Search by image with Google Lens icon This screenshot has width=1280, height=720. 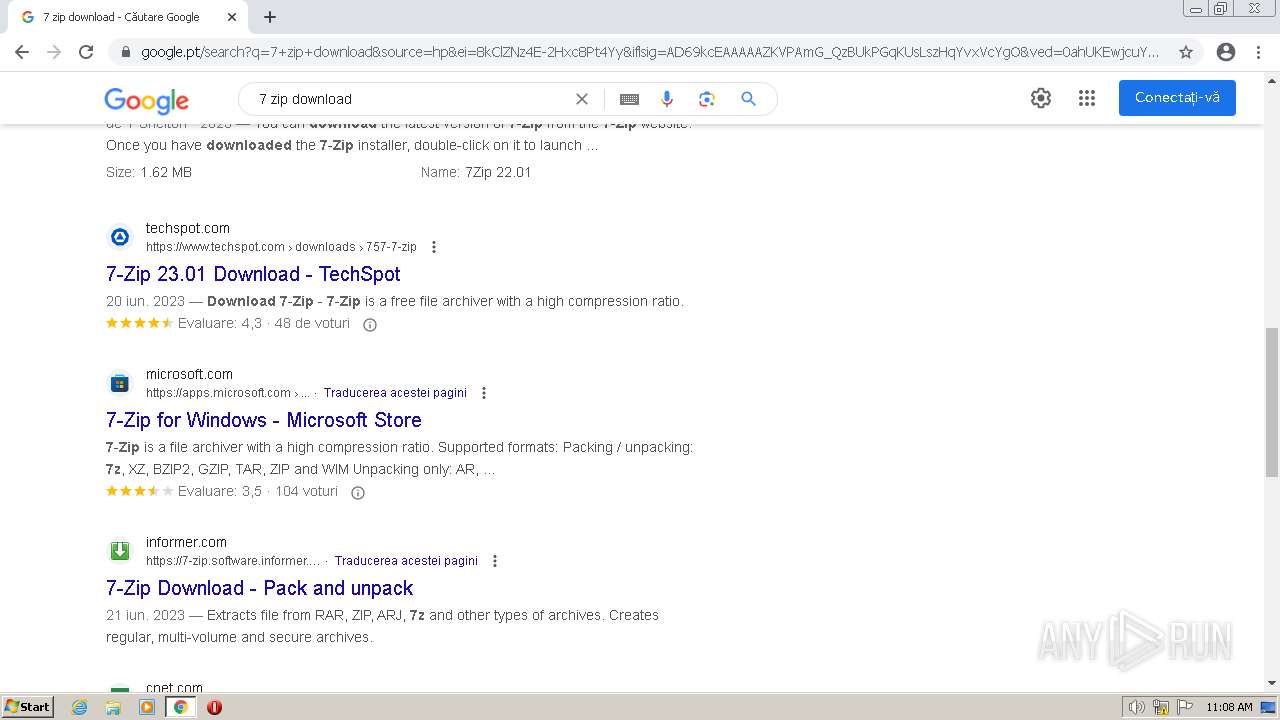[x=707, y=99]
